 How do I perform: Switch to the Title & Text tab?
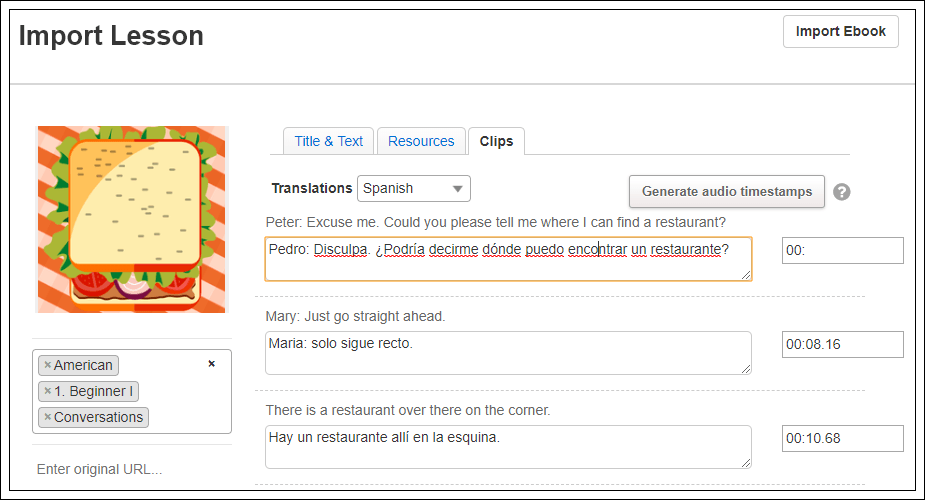[x=328, y=141]
